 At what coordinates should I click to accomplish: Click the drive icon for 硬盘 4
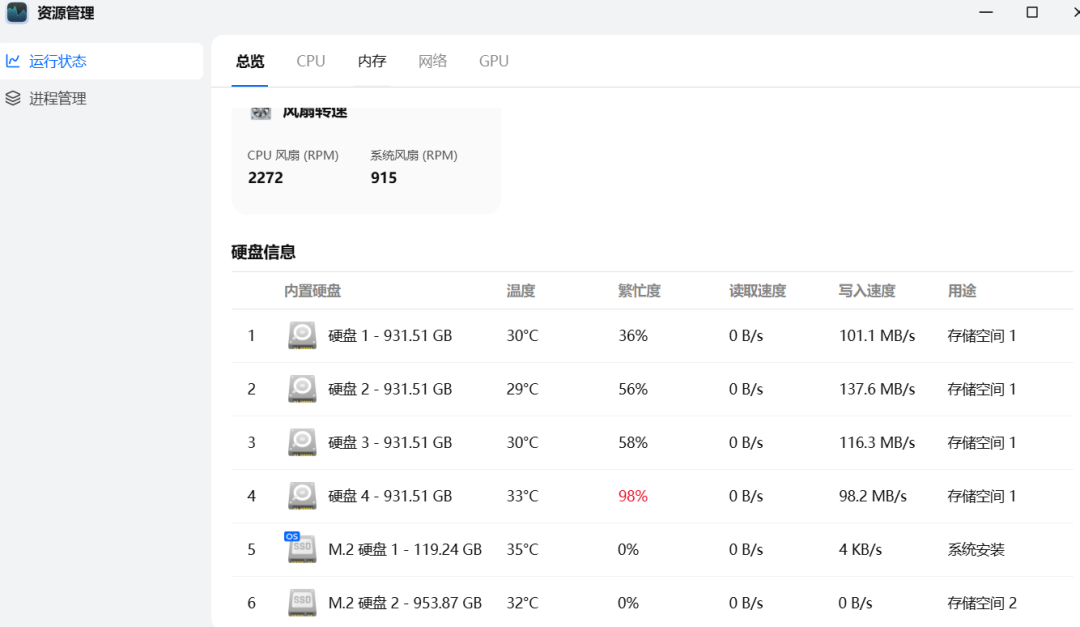[301, 495]
